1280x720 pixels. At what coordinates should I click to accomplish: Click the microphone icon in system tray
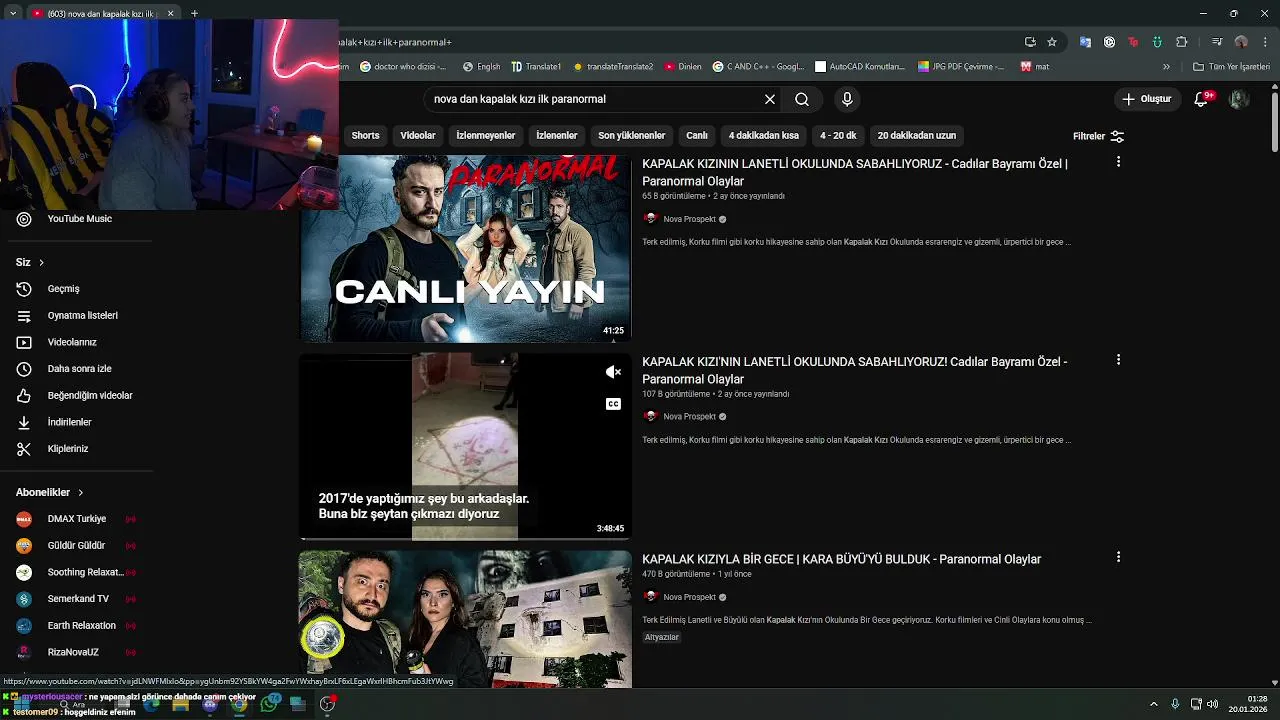[x=1175, y=704]
